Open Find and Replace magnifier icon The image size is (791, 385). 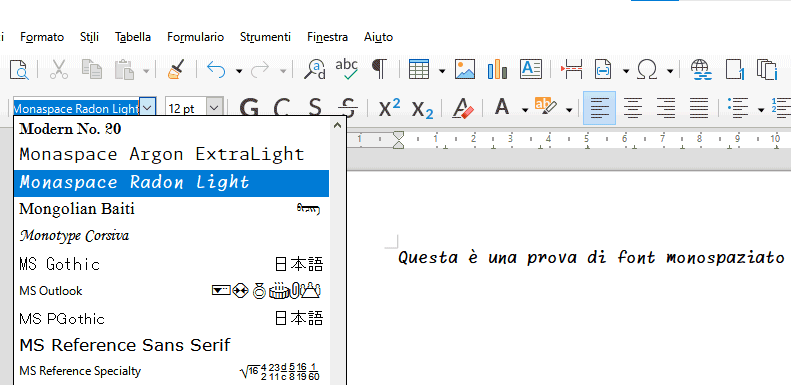[315, 70]
